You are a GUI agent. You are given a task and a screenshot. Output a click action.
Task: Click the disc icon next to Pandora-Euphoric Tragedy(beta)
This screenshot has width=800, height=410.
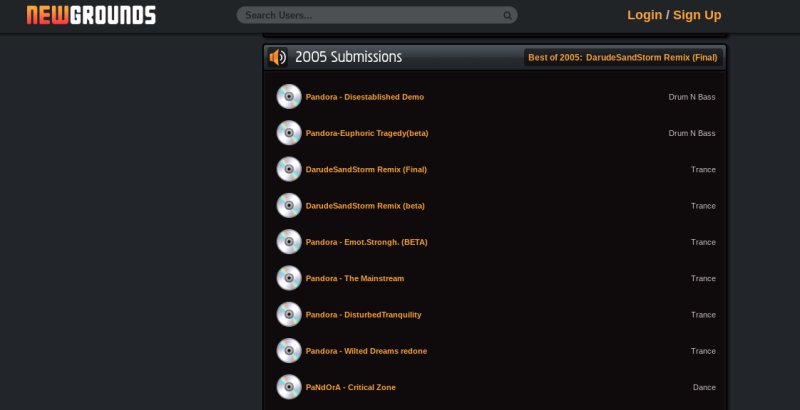coord(289,133)
